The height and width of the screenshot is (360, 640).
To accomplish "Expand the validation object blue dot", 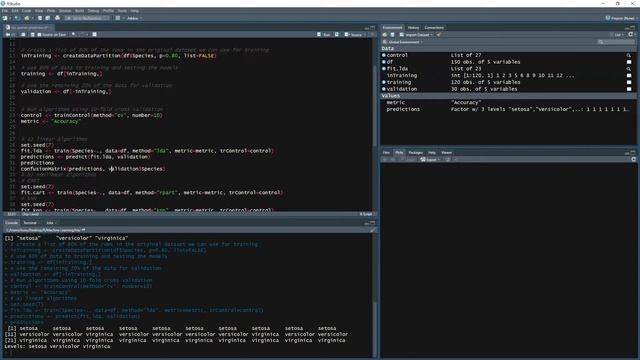I will tap(384, 89).
